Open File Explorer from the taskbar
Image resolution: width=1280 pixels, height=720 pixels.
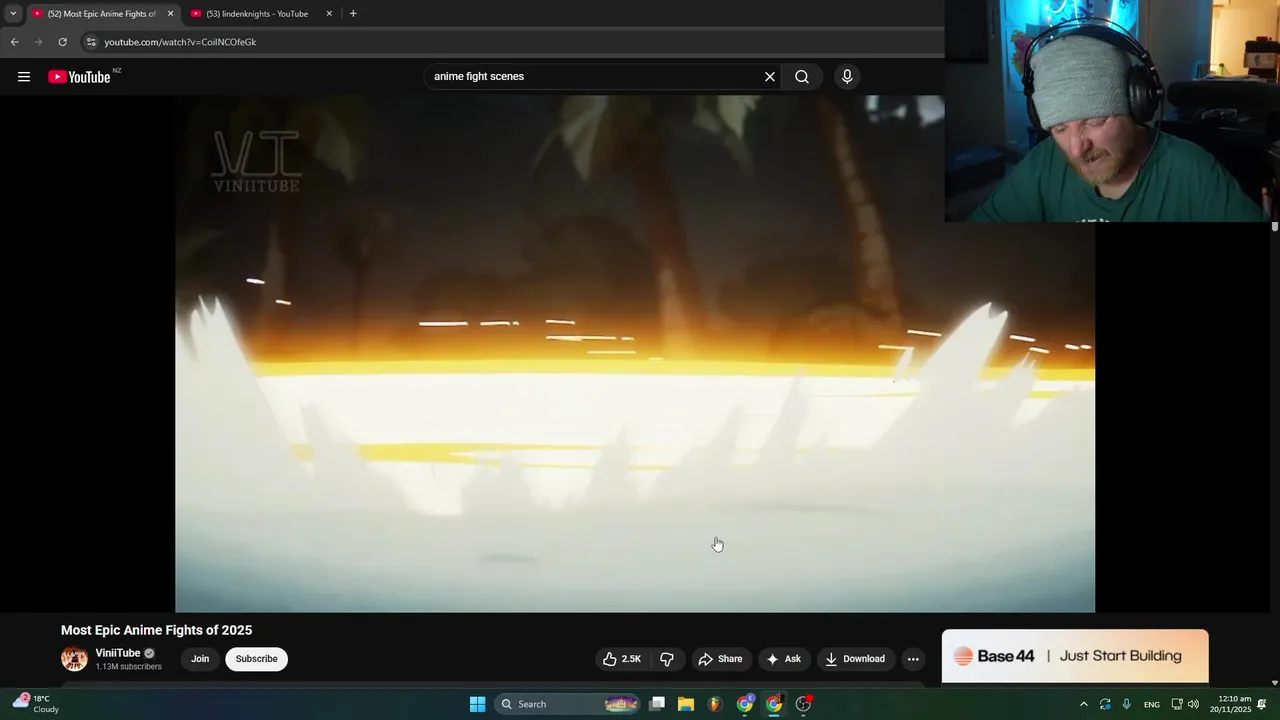click(686, 704)
